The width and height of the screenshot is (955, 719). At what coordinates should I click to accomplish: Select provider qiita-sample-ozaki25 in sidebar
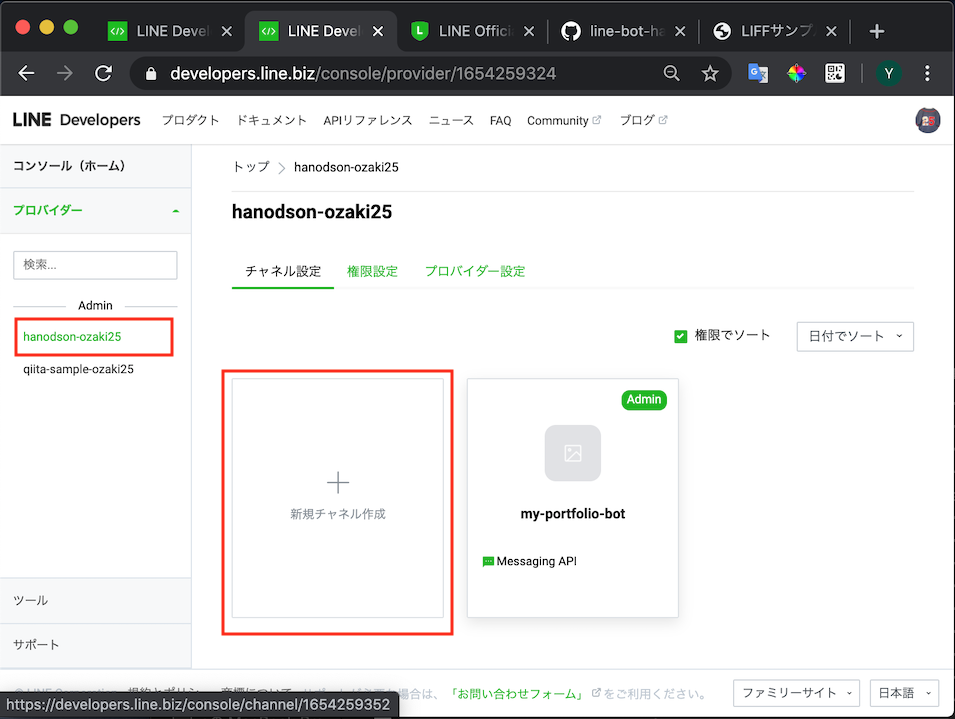click(x=78, y=369)
